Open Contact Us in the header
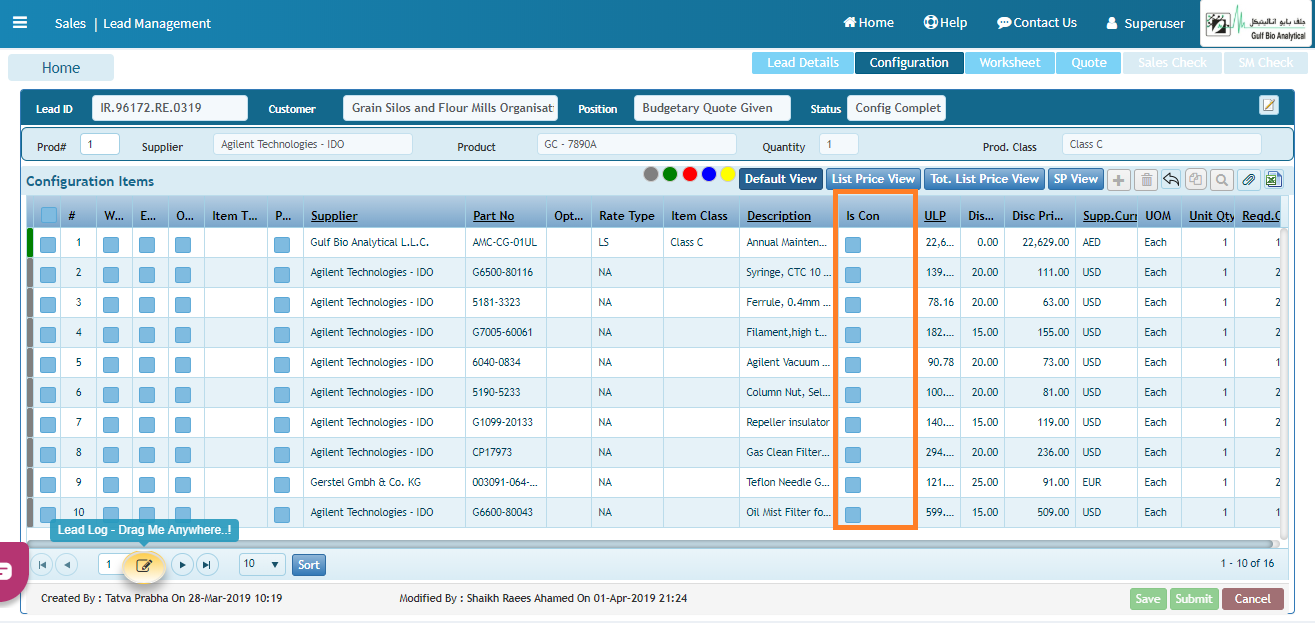The image size is (1315, 623). (x=1037, y=22)
